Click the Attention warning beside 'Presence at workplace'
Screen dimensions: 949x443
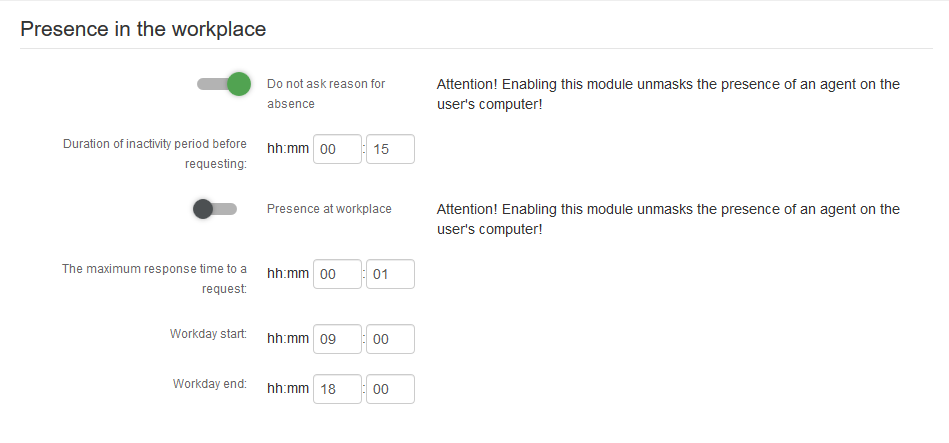tap(668, 219)
